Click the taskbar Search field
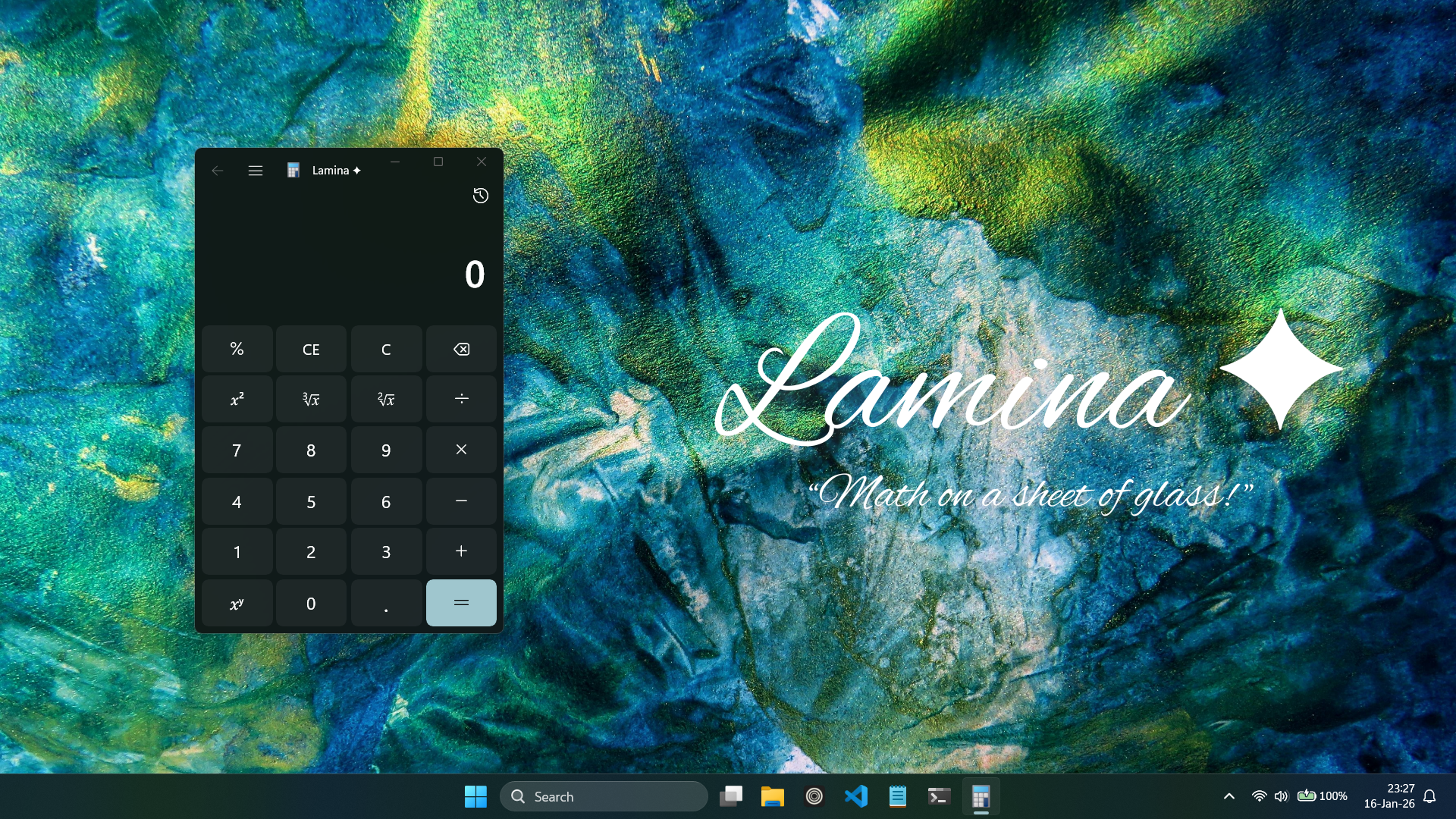This screenshot has height=819, width=1456. pos(604,796)
